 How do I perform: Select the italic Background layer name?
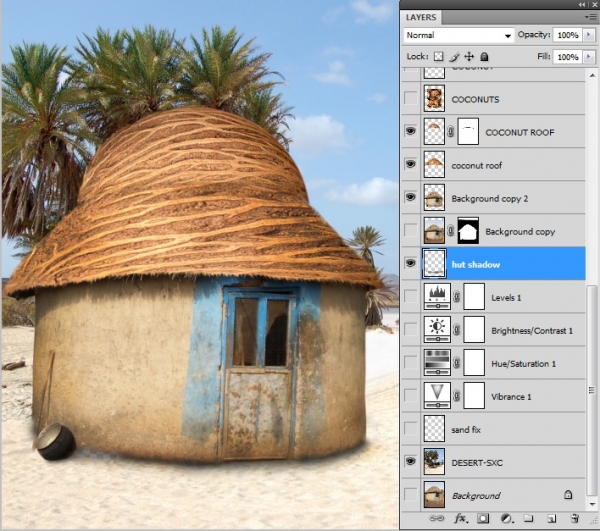click(x=476, y=496)
